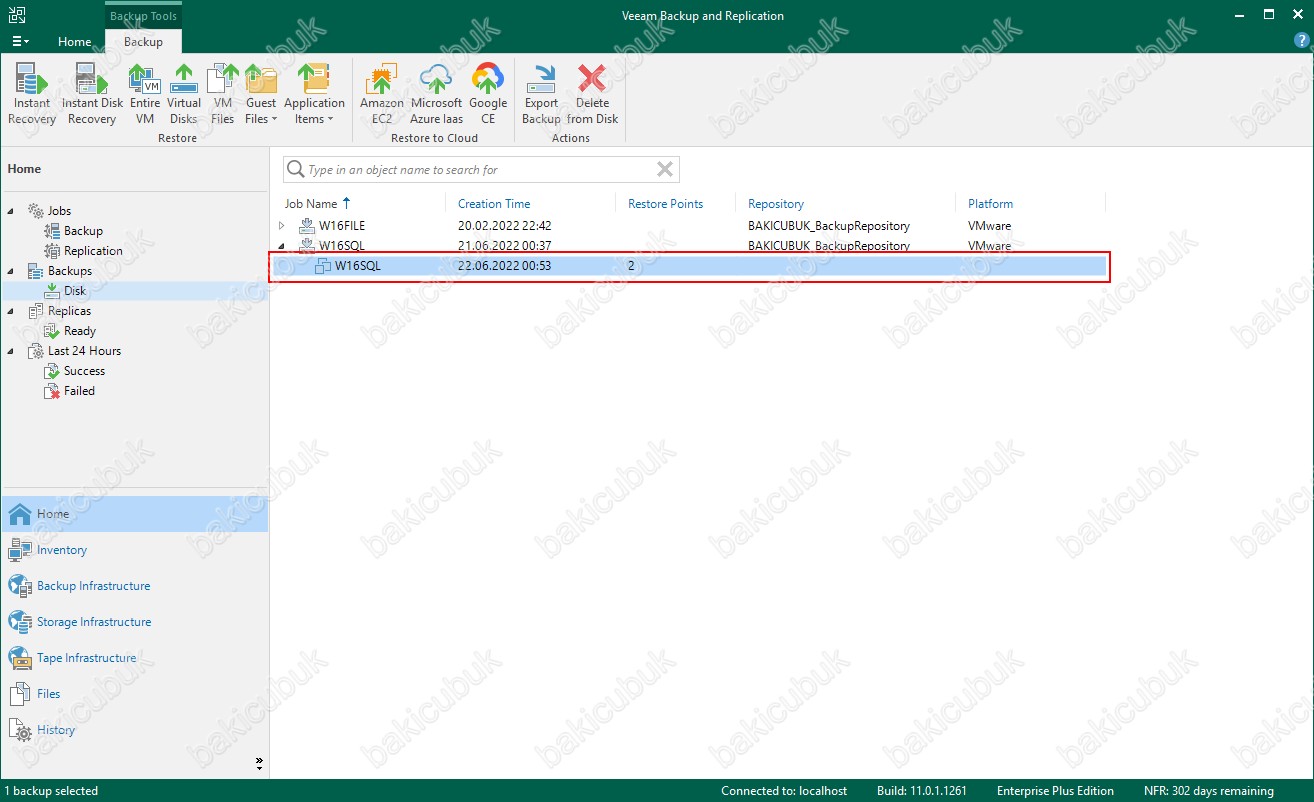The image size is (1314, 802).
Task: Collapse Last 24 Hours tree node
Action: [10, 351]
